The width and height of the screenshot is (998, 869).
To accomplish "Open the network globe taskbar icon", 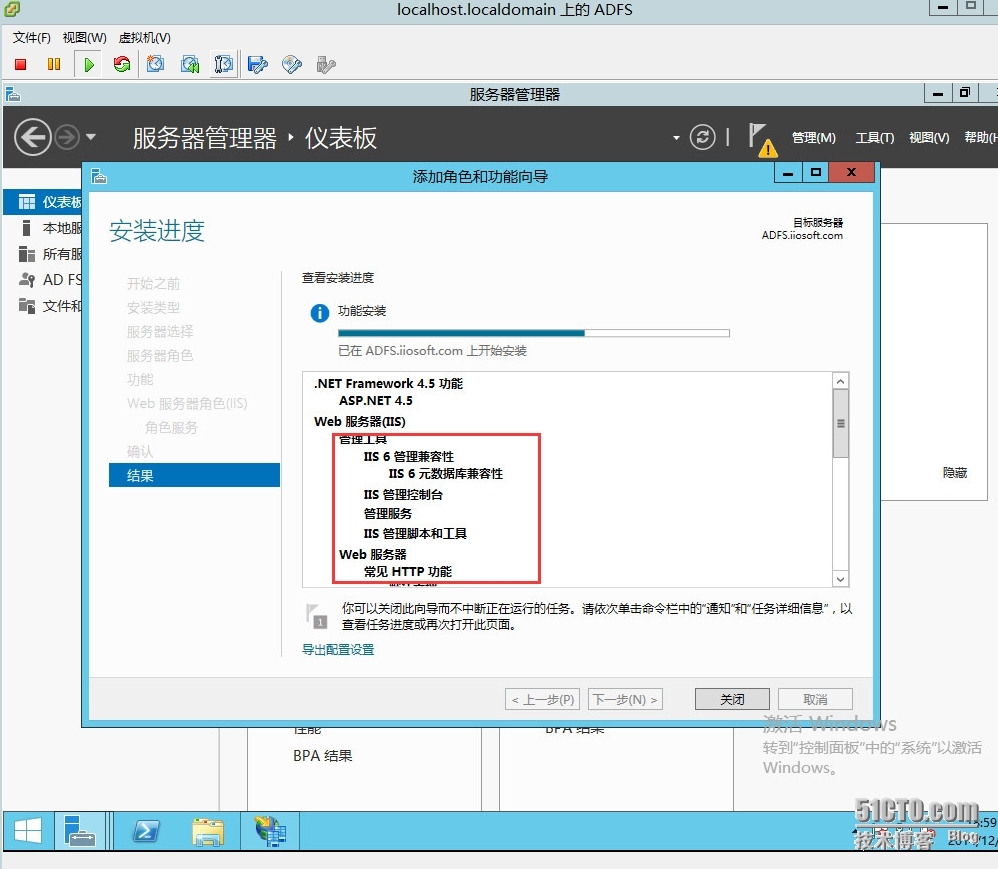I will point(270,831).
